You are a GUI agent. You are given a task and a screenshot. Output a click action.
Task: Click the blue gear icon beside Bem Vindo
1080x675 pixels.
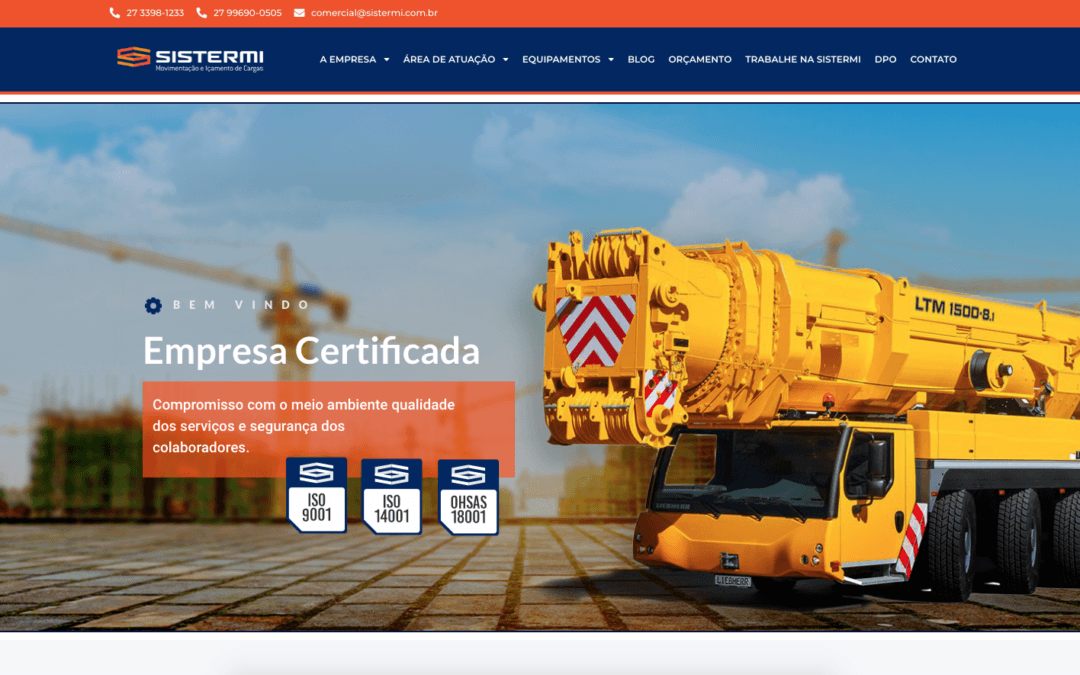coord(153,305)
